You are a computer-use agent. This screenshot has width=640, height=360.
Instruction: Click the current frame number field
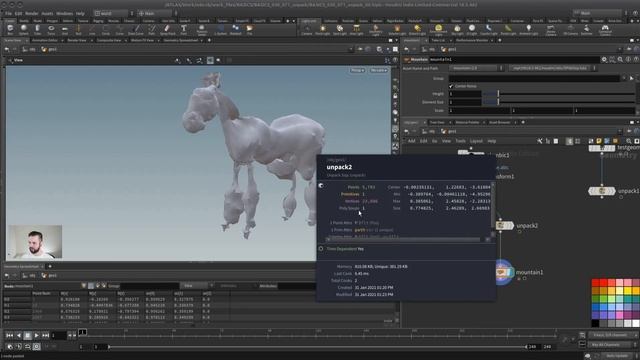[58, 335]
